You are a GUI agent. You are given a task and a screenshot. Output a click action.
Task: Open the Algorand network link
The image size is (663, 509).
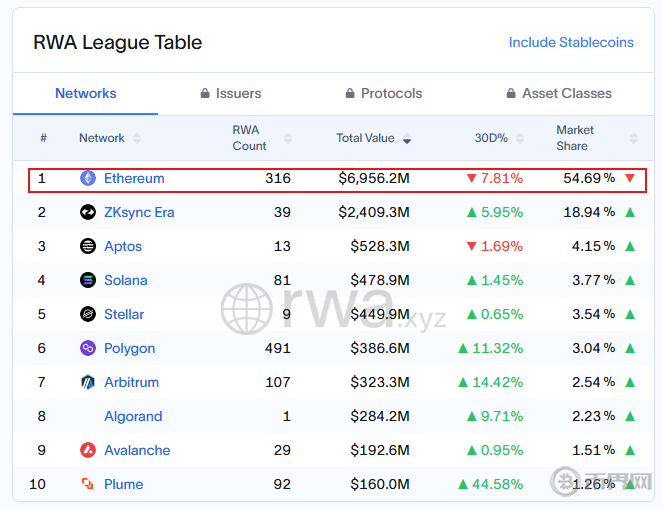point(133,416)
